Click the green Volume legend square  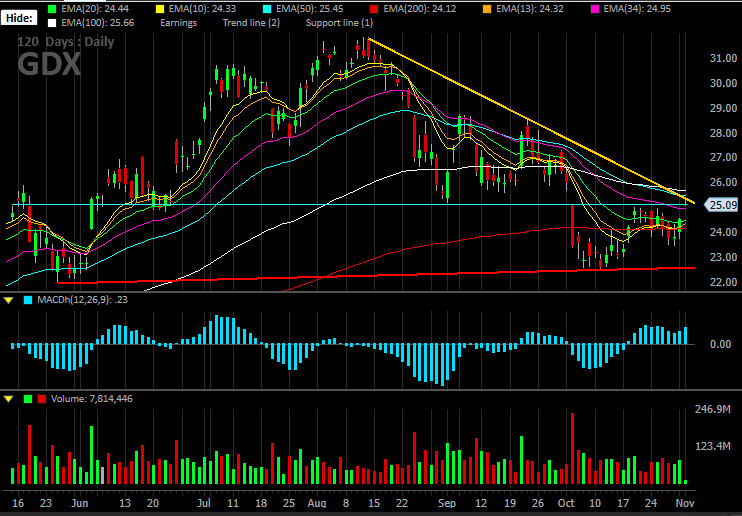coord(28,399)
